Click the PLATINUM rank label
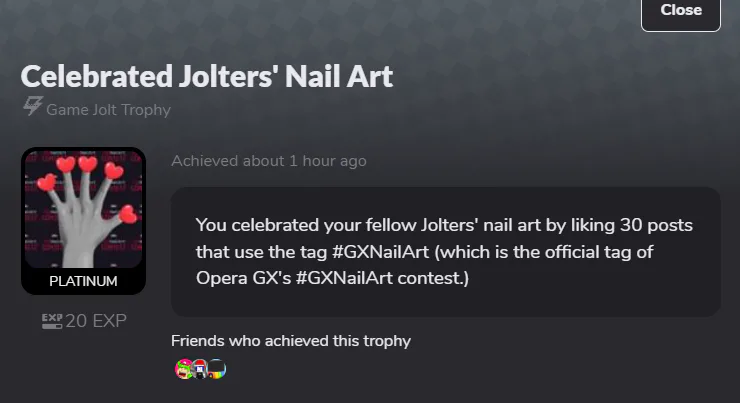 point(83,281)
